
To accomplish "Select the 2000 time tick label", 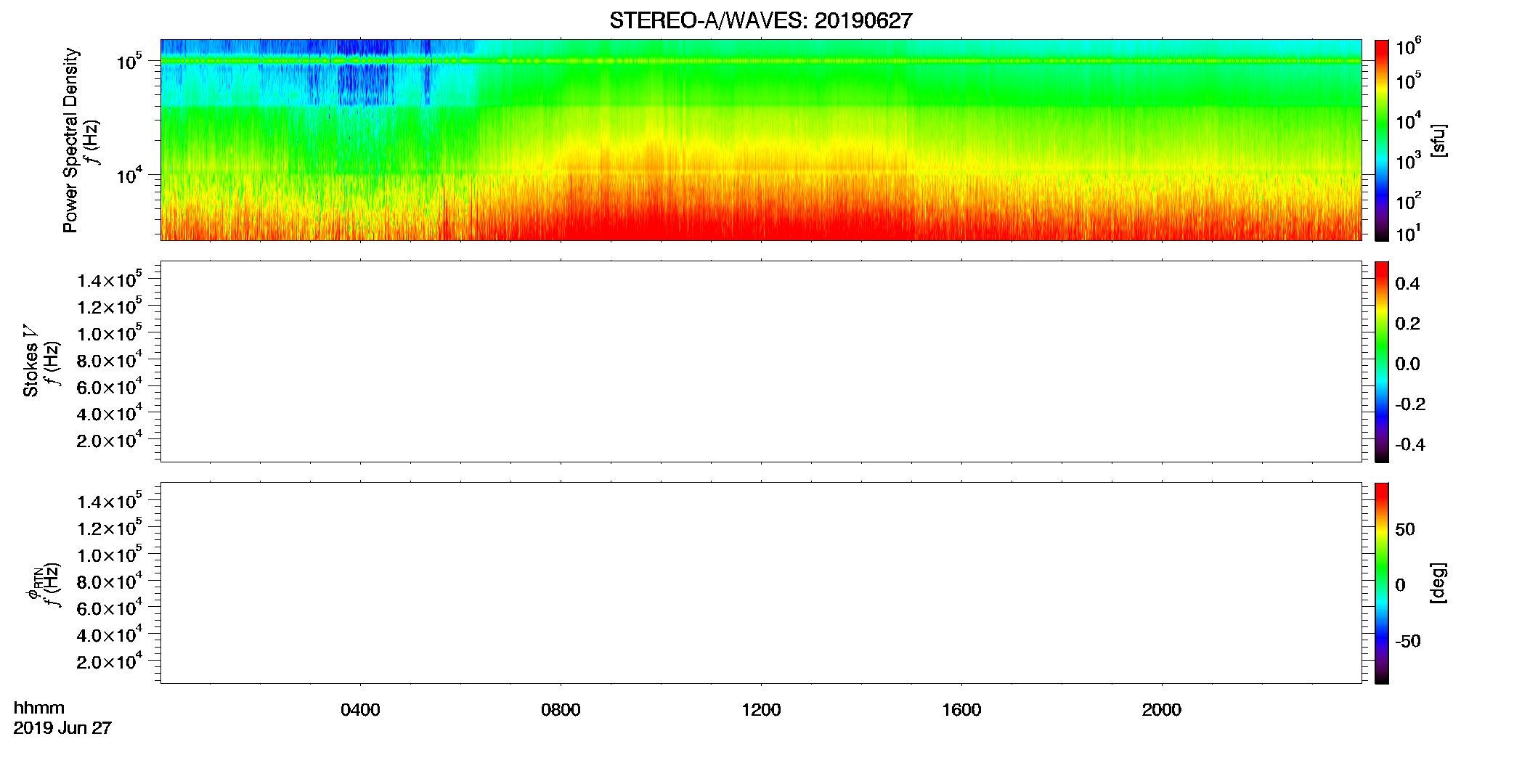I will [x=1162, y=710].
